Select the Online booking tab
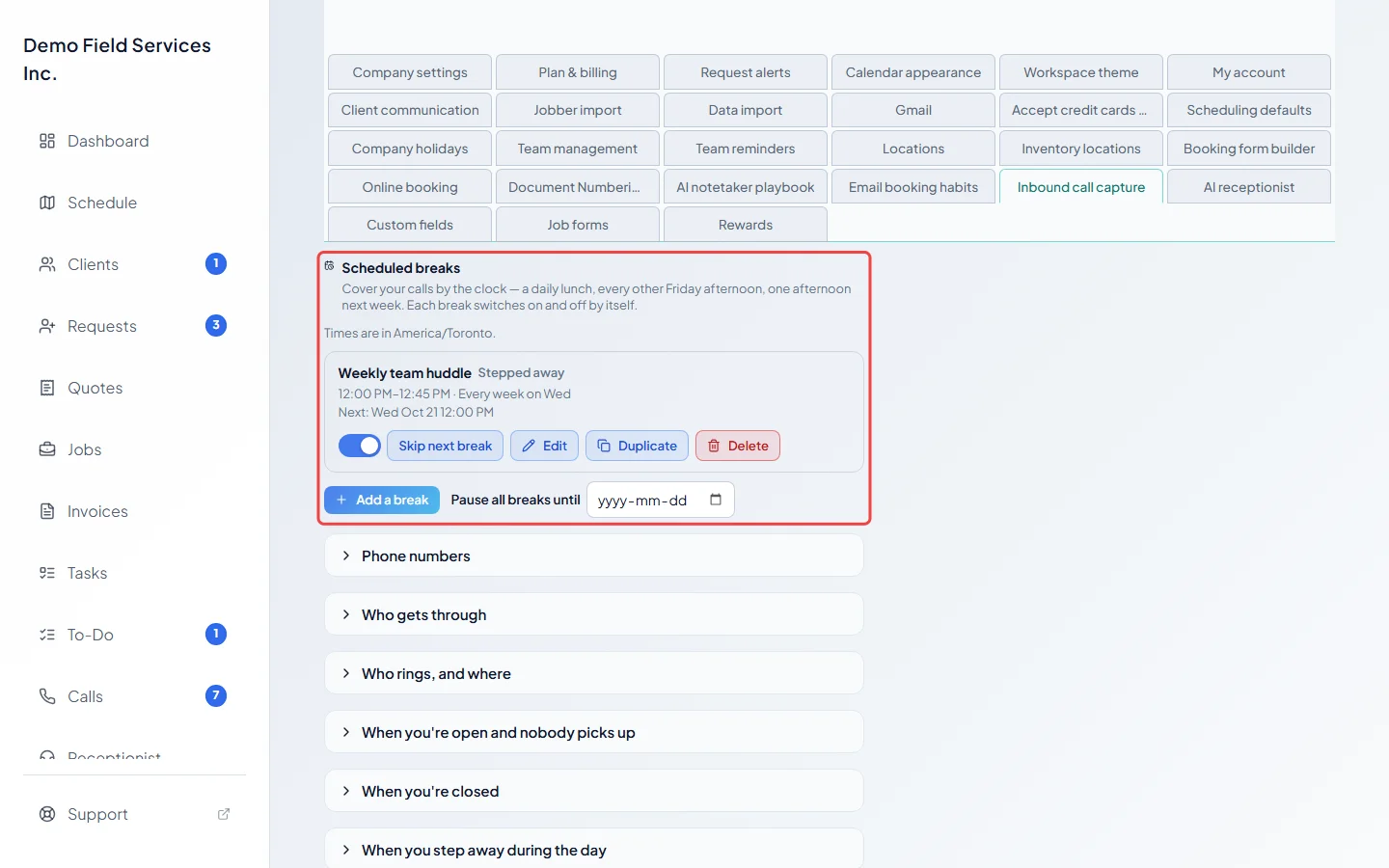The height and width of the screenshot is (868, 1389). point(410,187)
